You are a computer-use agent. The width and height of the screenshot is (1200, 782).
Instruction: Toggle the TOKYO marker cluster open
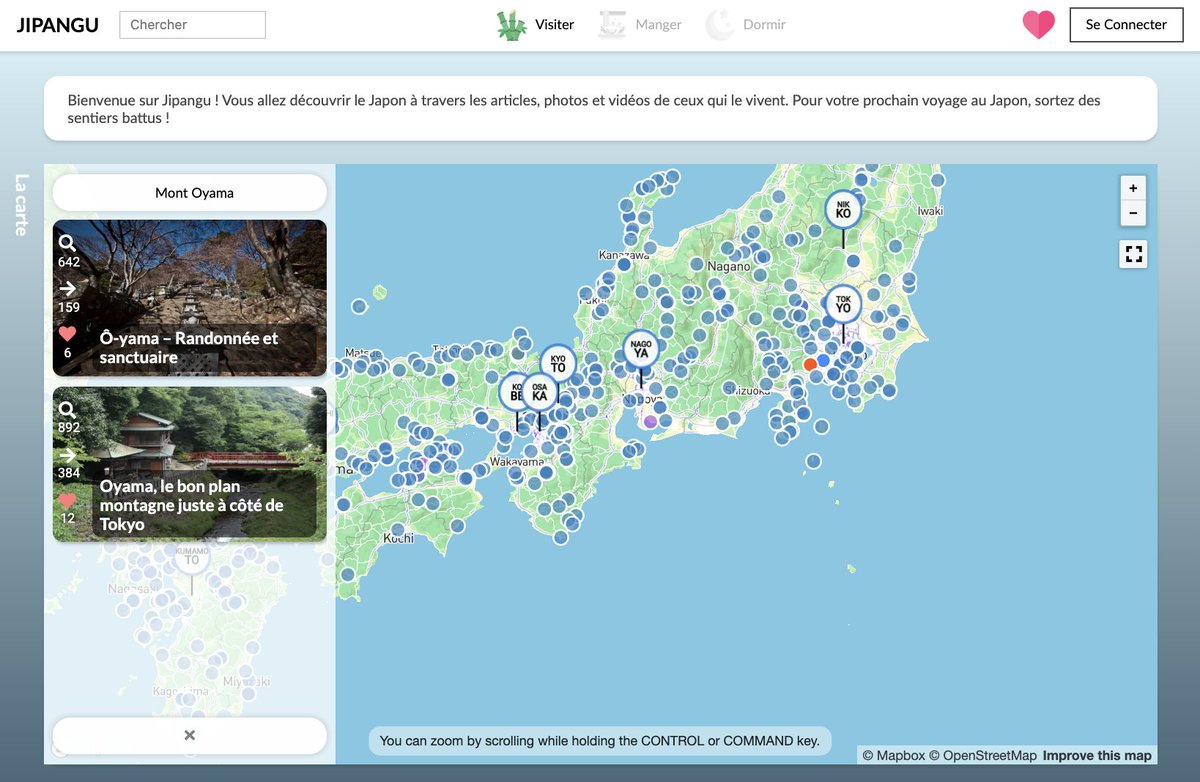point(843,303)
